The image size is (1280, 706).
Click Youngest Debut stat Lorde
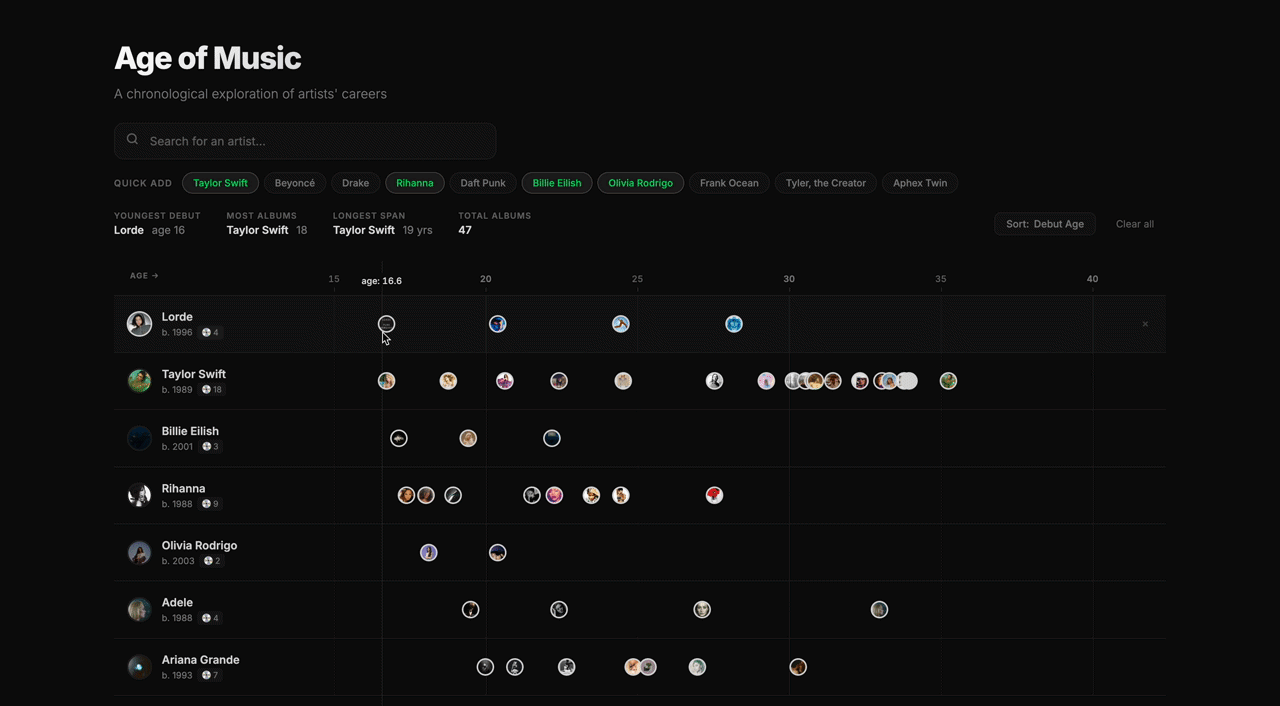pos(129,230)
